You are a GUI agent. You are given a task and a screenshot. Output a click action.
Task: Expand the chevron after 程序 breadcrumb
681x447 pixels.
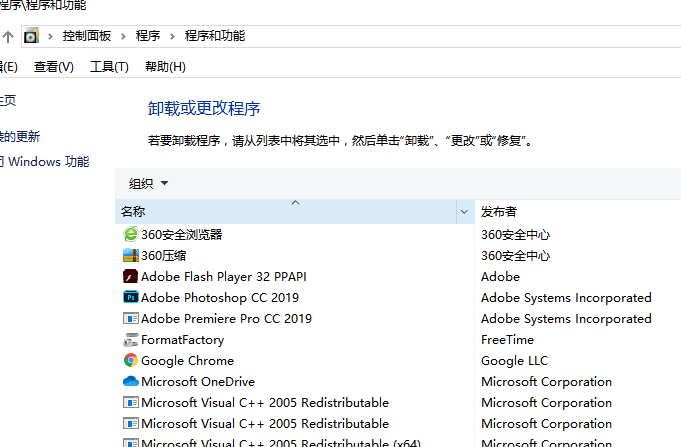172,36
